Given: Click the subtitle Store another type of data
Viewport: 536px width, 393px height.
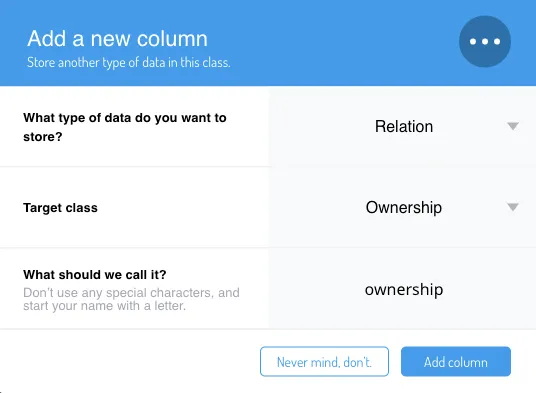Looking at the screenshot, I should [129, 63].
